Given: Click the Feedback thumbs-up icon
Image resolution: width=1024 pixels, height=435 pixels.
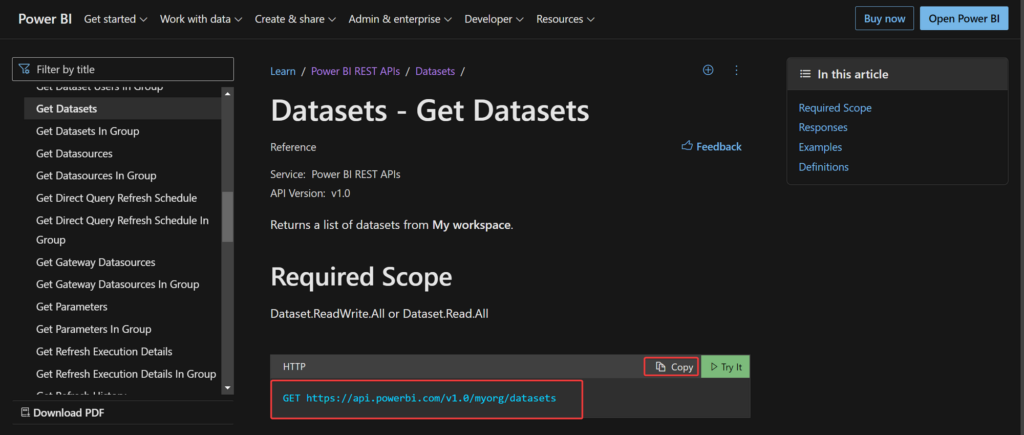Looking at the screenshot, I should pos(687,146).
